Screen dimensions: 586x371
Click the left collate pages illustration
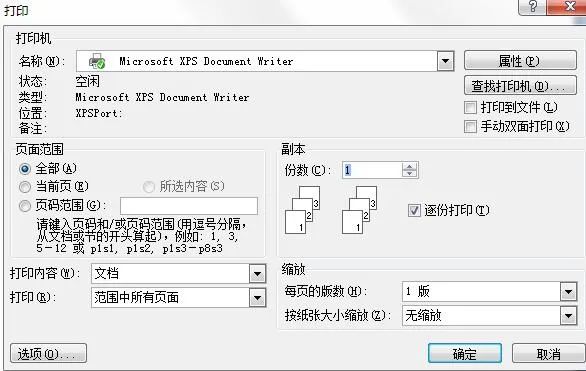(302, 210)
